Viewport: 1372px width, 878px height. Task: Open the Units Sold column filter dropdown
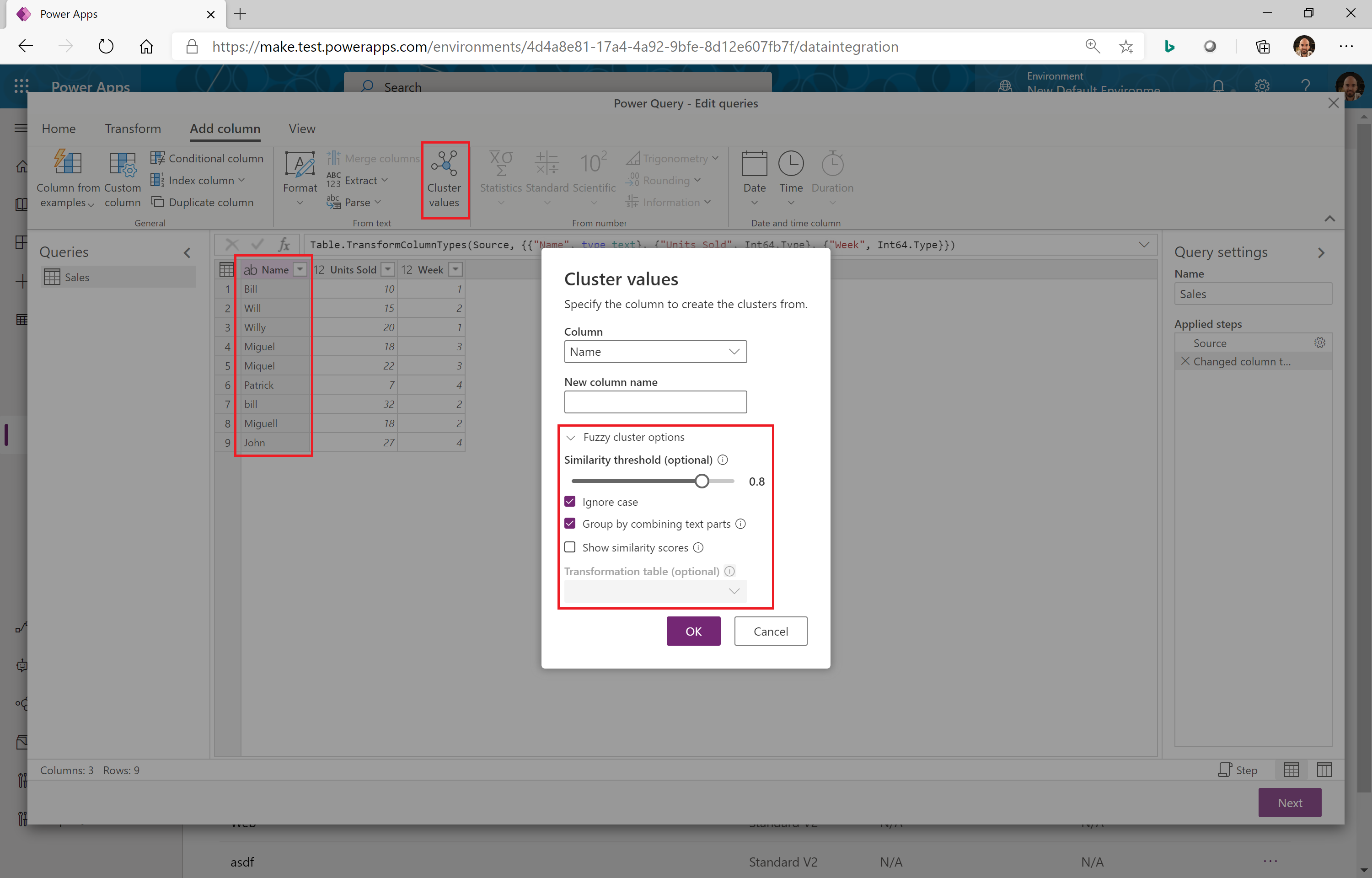point(388,270)
